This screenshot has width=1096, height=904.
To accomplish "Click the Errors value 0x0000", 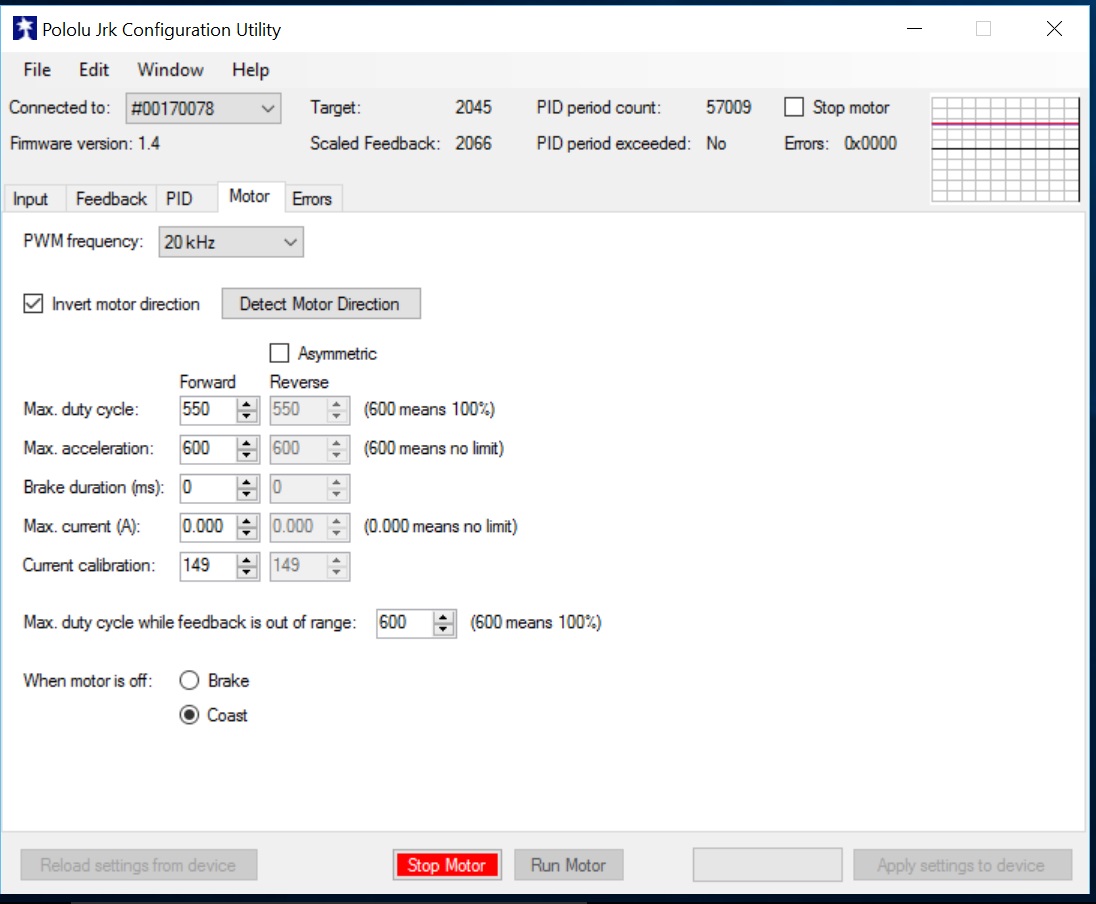I will pos(870,144).
